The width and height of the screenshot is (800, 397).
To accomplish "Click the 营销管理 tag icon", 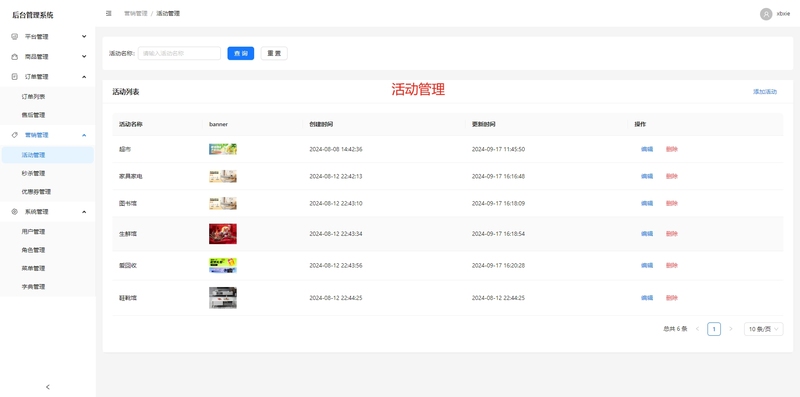I will click(14, 135).
